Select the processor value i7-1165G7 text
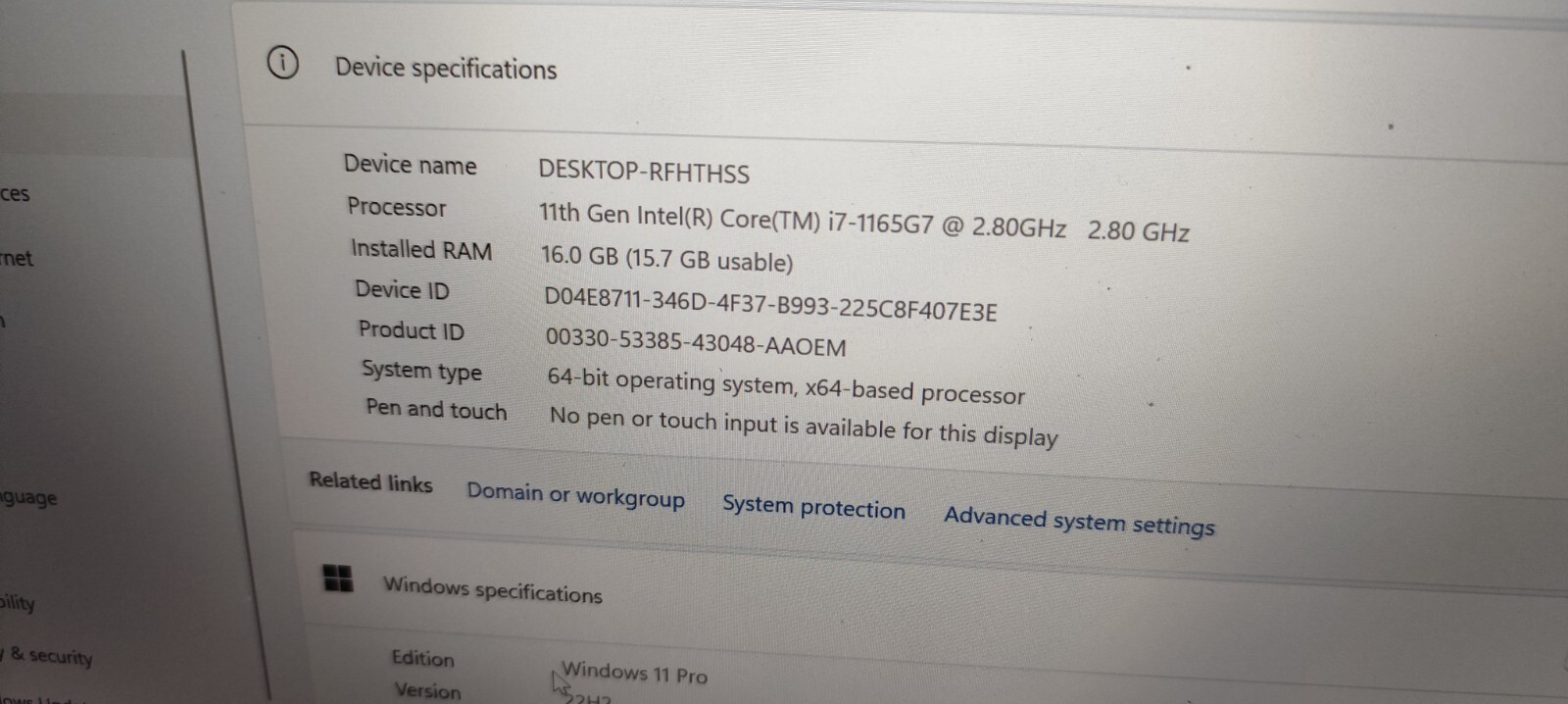This screenshot has height=704, width=1568. point(863,222)
